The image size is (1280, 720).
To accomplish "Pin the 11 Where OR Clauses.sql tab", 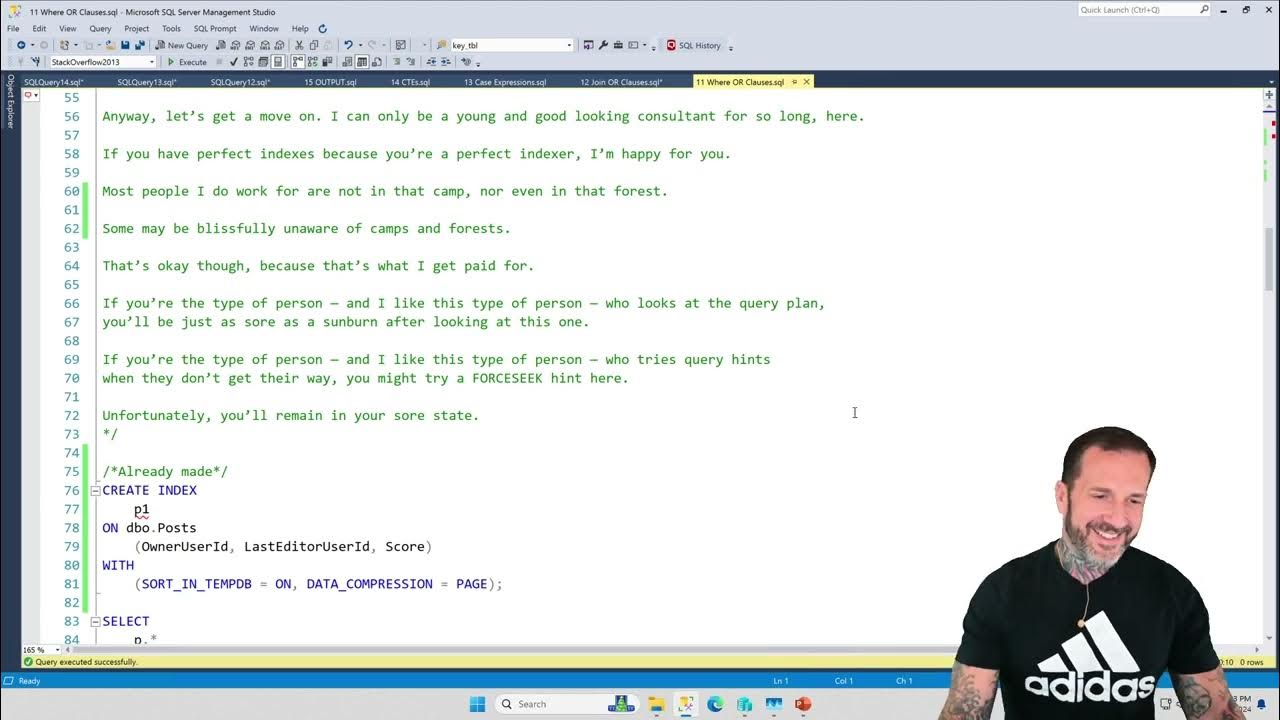I will tap(794, 82).
